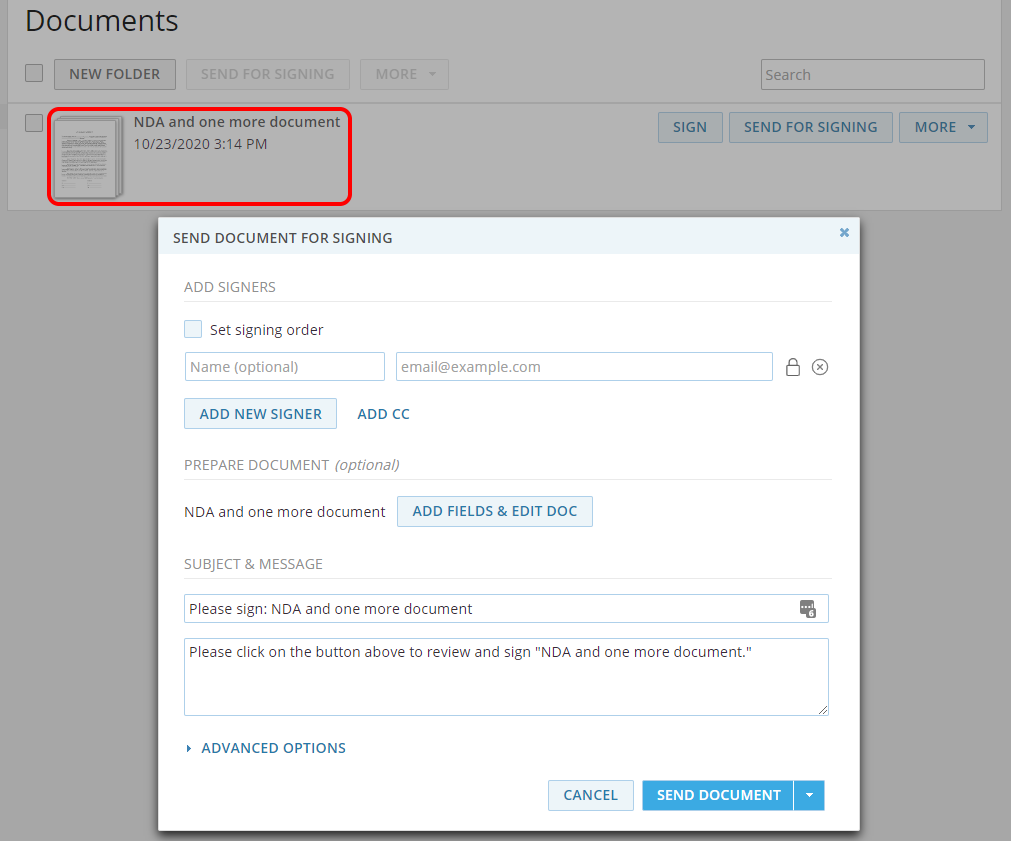Click the lock icon beside the email field
The width and height of the screenshot is (1011, 841).
(x=792, y=367)
